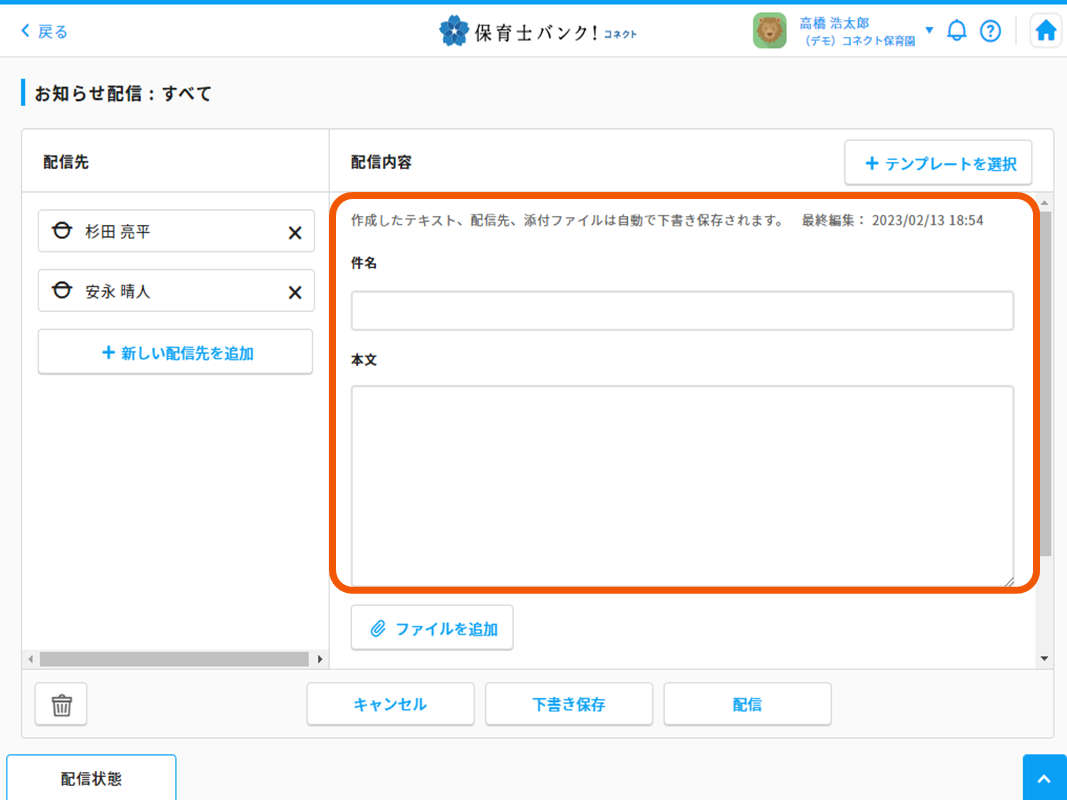
Task: Open テンプレートを選択 template chooser
Action: tap(938, 163)
